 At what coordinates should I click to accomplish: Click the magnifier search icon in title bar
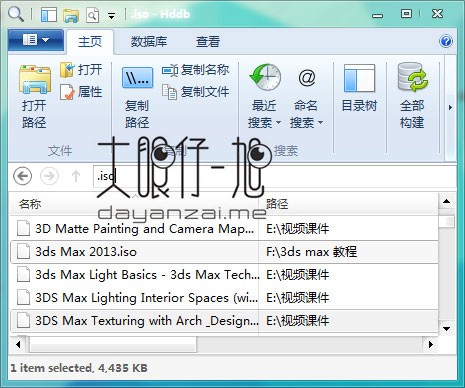(x=15, y=14)
